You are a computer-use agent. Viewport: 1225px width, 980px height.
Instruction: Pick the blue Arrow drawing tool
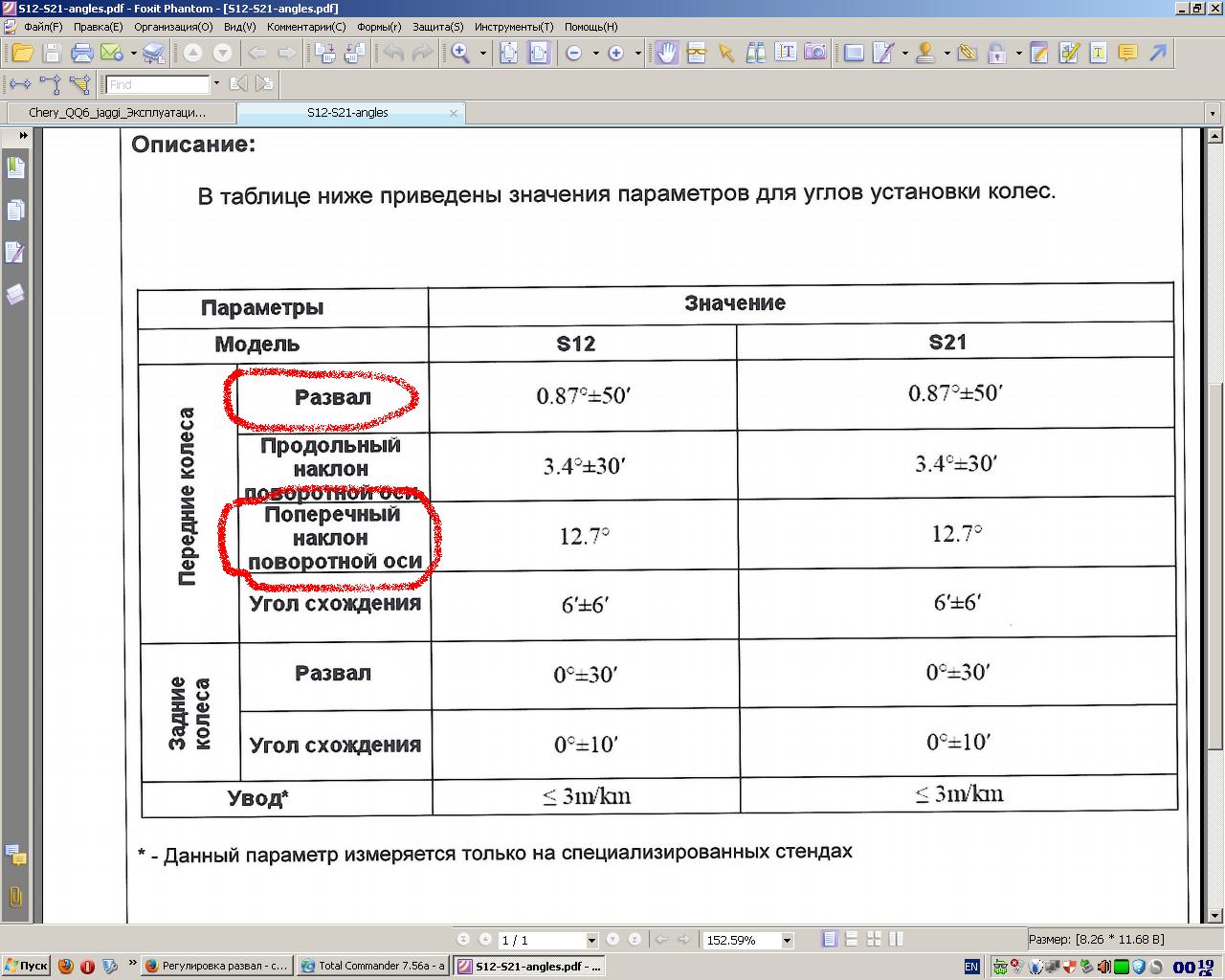[x=1158, y=53]
